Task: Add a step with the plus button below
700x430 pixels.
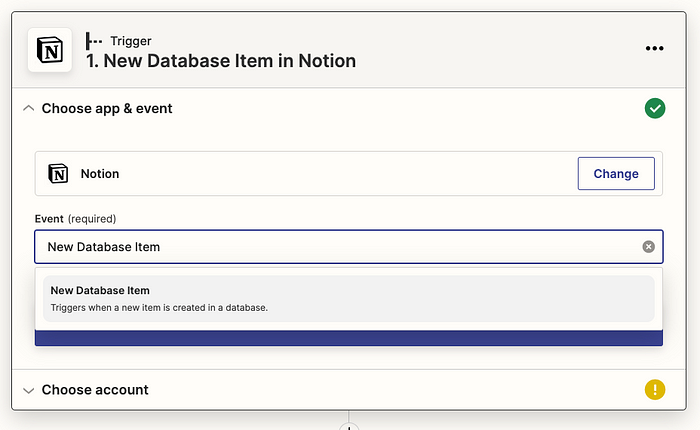Action: coord(349,427)
